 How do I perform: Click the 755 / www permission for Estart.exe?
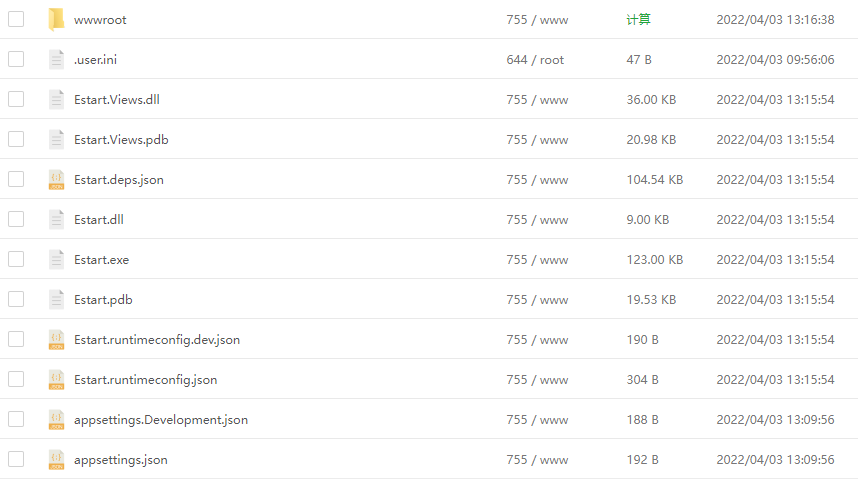click(537, 259)
